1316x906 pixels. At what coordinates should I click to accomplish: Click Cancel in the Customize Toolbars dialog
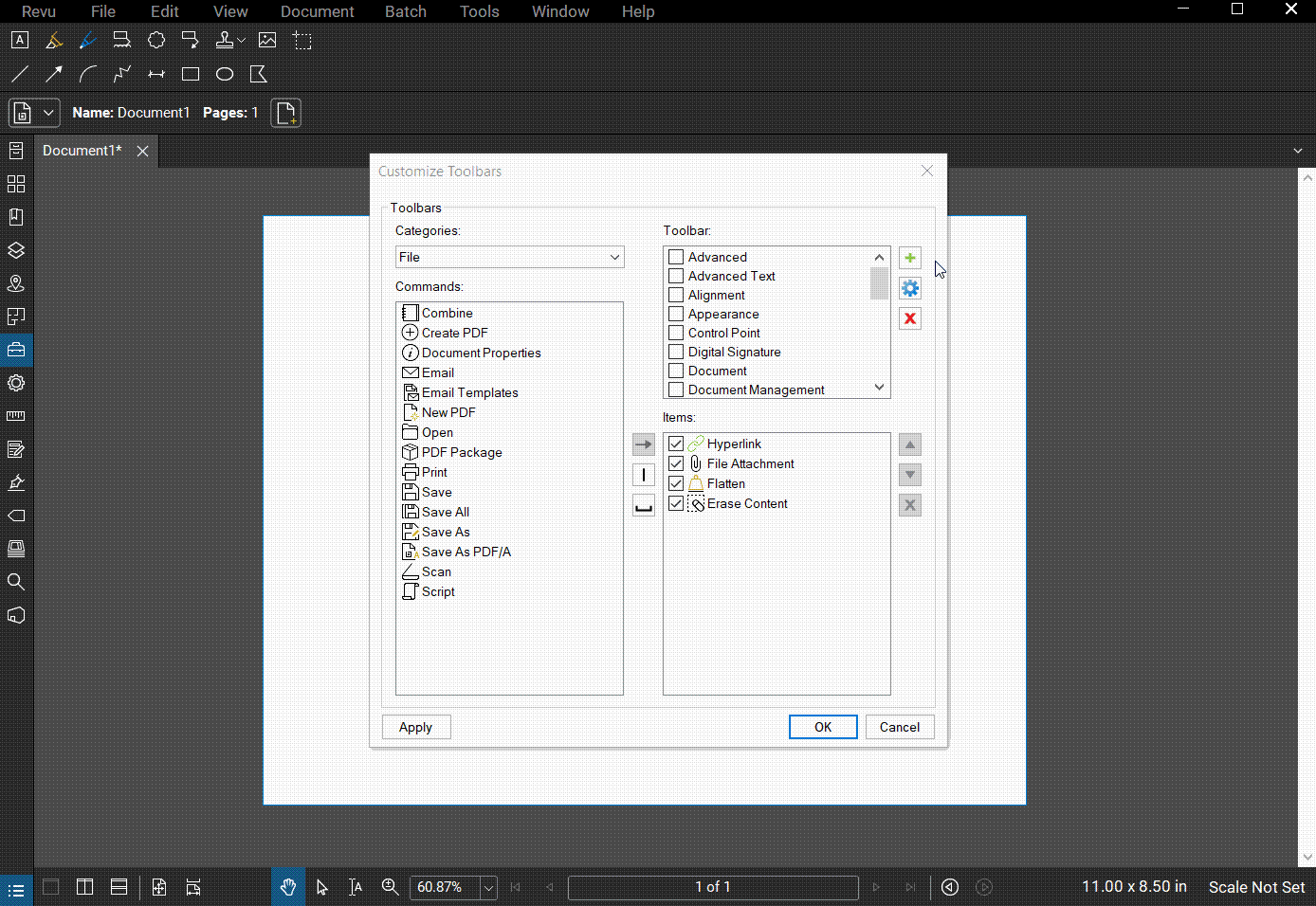click(x=899, y=727)
